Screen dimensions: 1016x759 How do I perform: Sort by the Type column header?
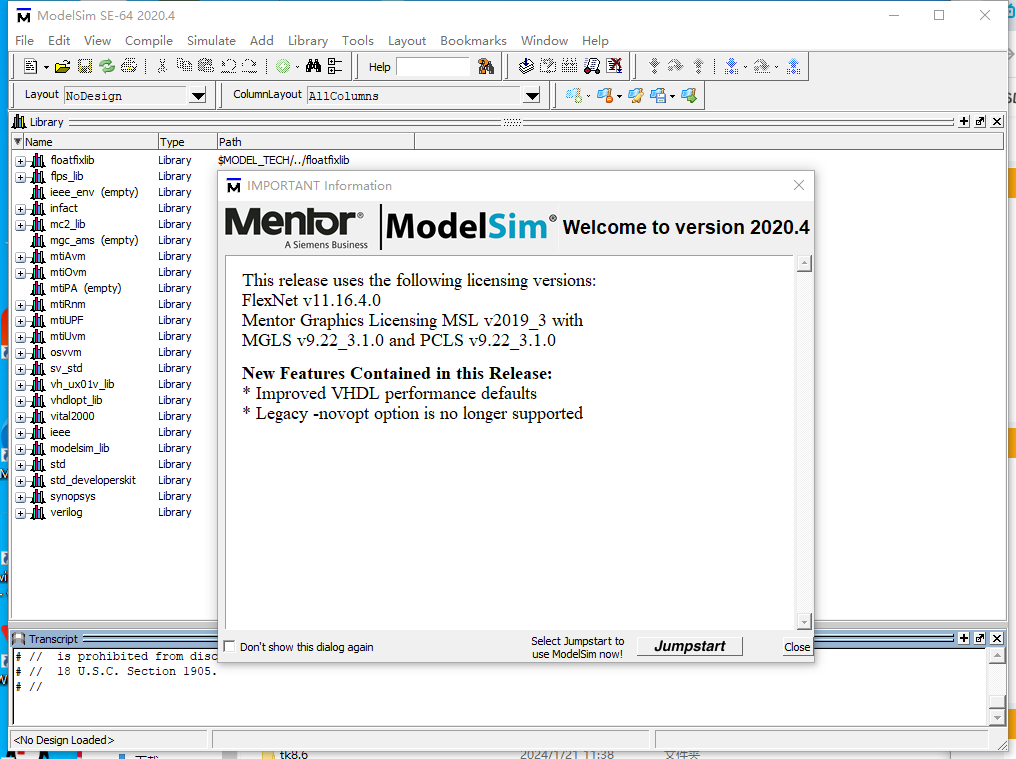[187, 142]
